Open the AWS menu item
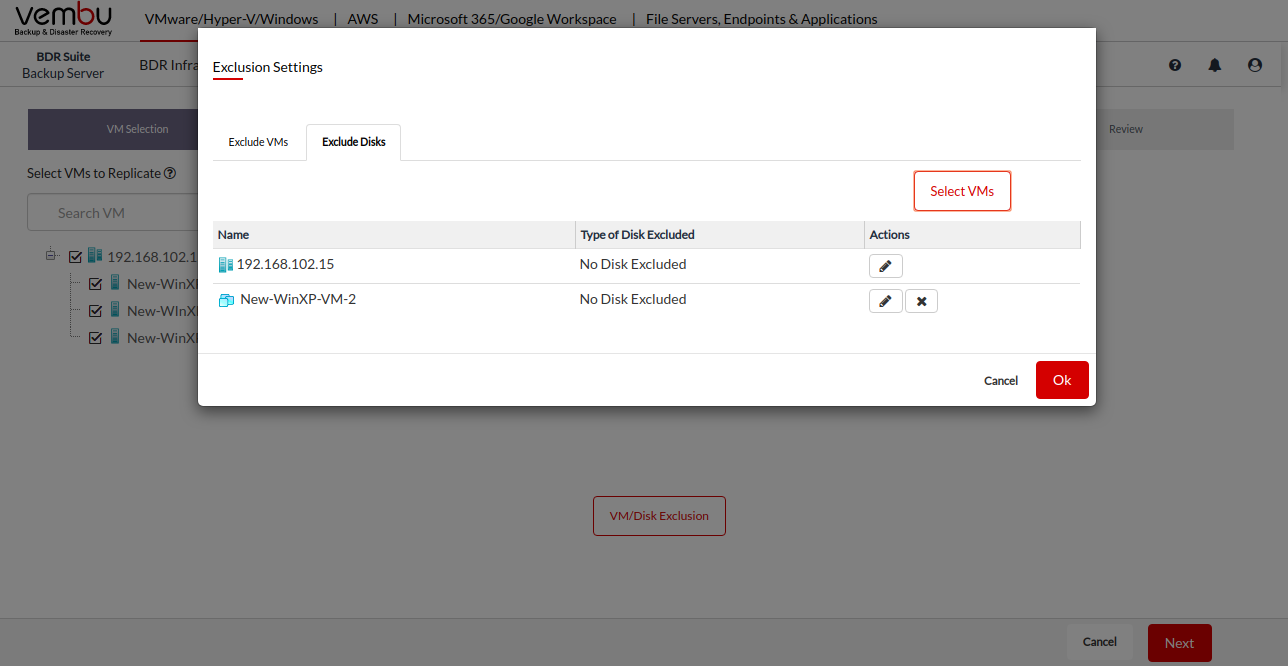This screenshot has height=666, width=1288. (362, 19)
